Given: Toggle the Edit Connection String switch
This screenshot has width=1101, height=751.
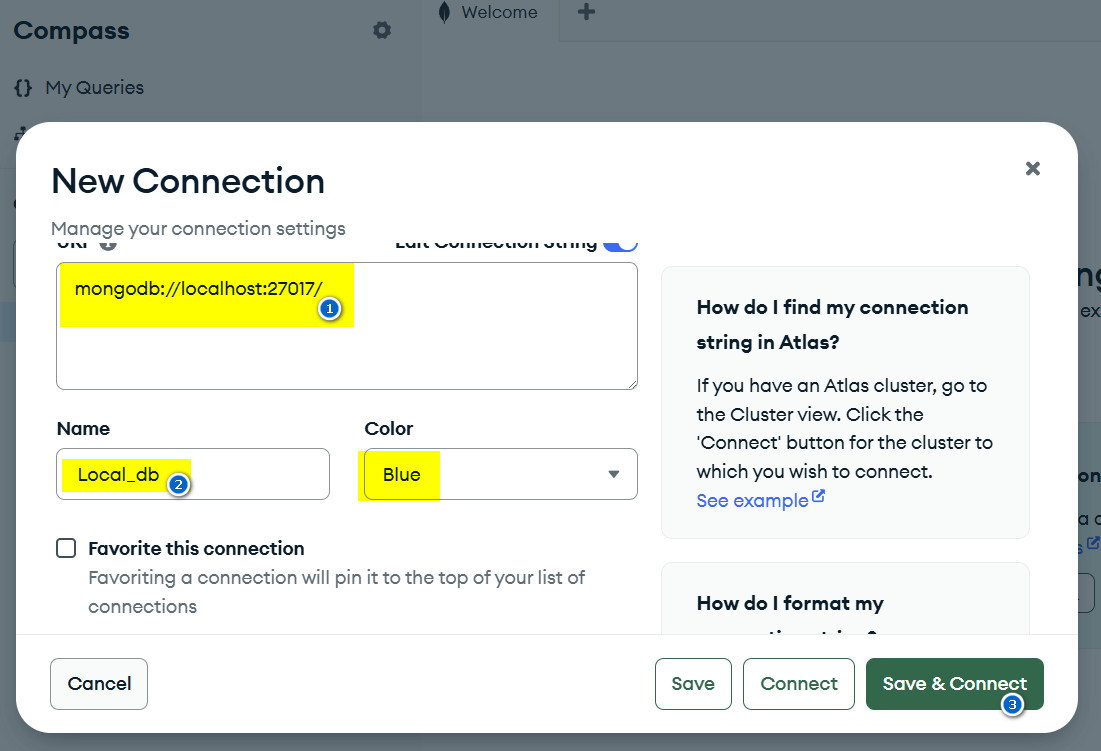Looking at the screenshot, I should pyautogui.click(x=620, y=243).
